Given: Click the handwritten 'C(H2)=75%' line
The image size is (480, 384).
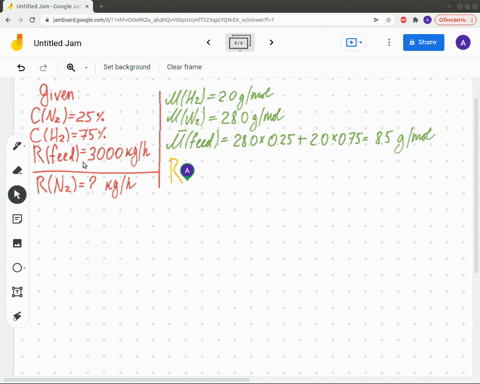Looking at the screenshot, I should point(68,135).
